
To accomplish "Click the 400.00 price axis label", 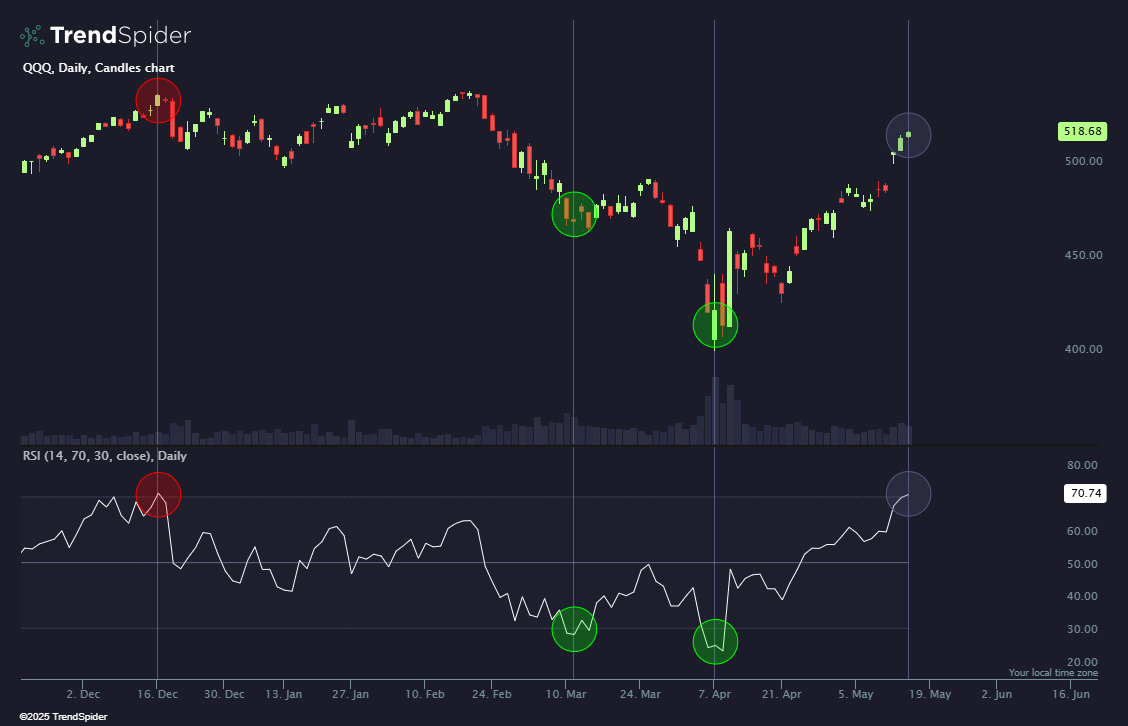I will coord(1083,349).
